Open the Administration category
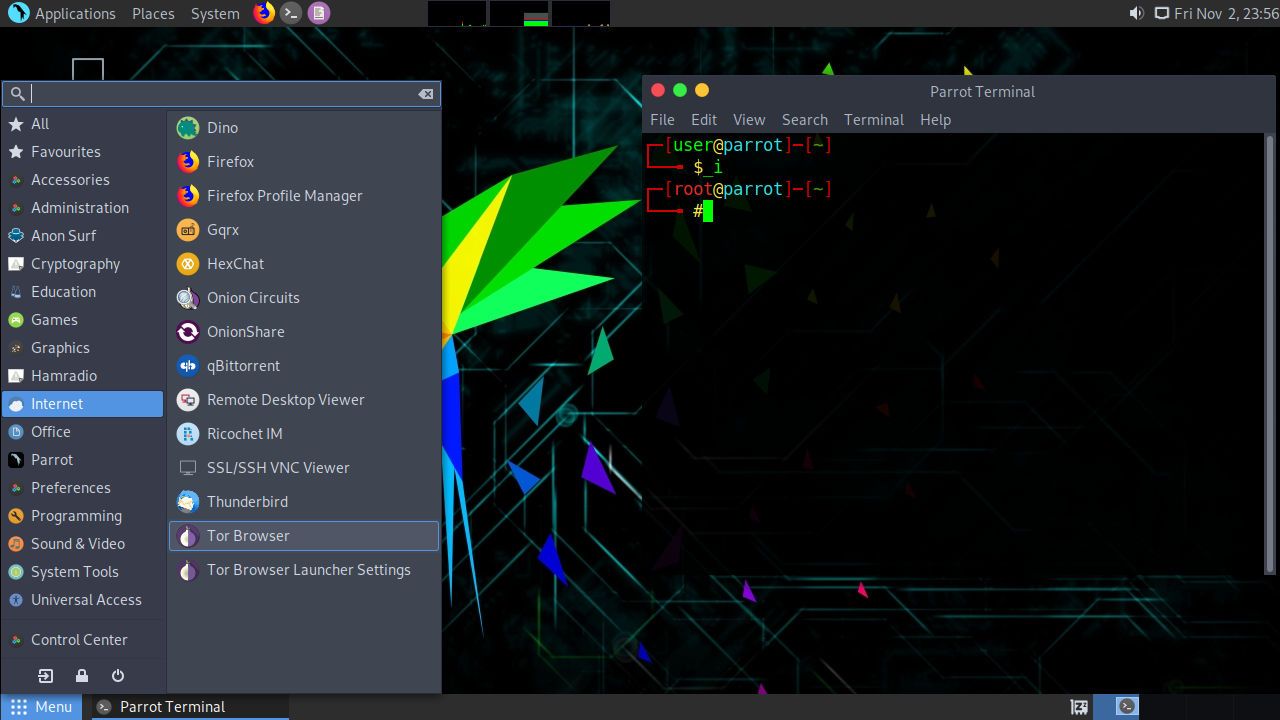The width and height of the screenshot is (1280, 720). pyautogui.click(x=83, y=207)
